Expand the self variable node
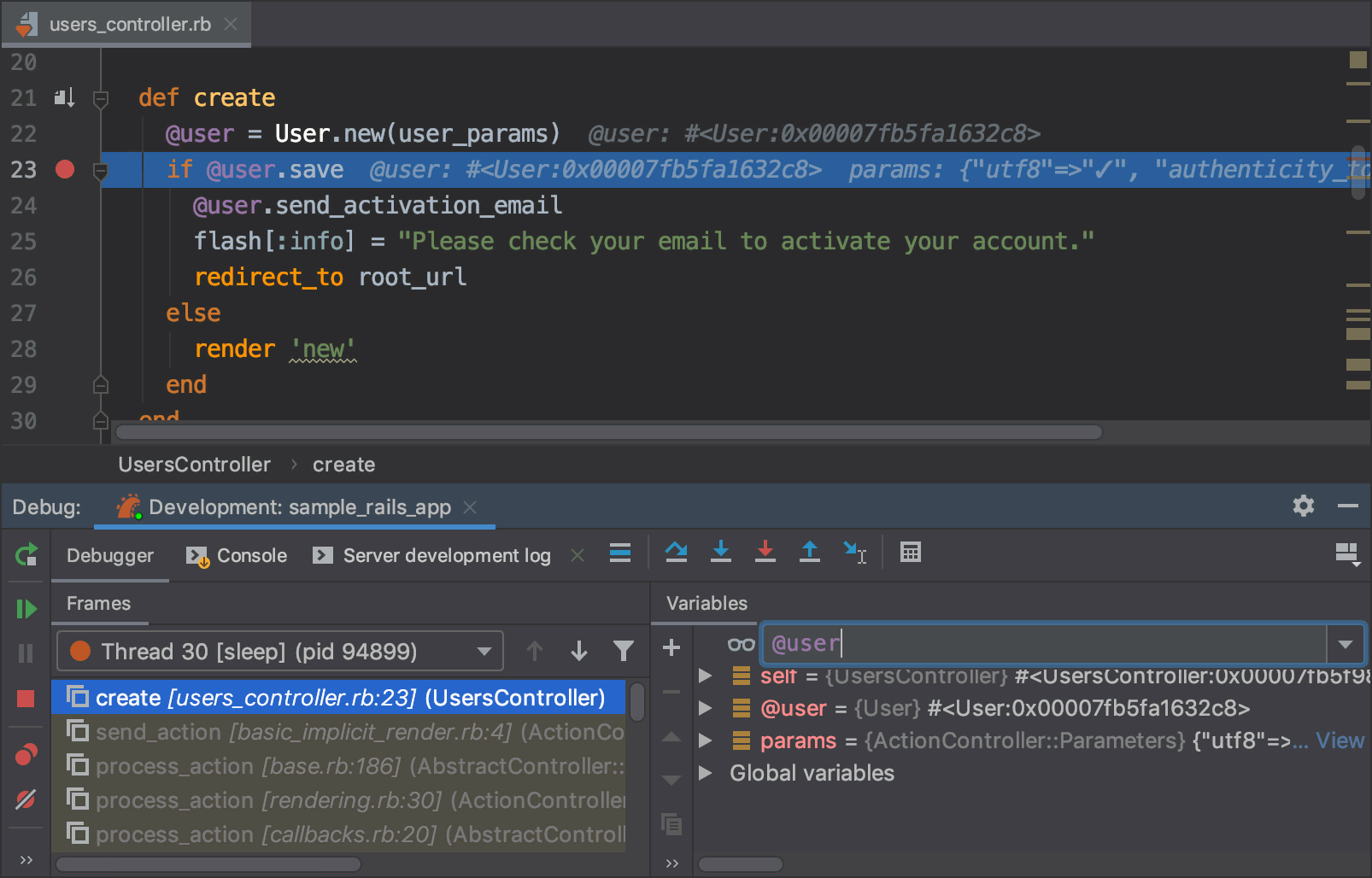1372x878 pixels. [x=706, y=676]
